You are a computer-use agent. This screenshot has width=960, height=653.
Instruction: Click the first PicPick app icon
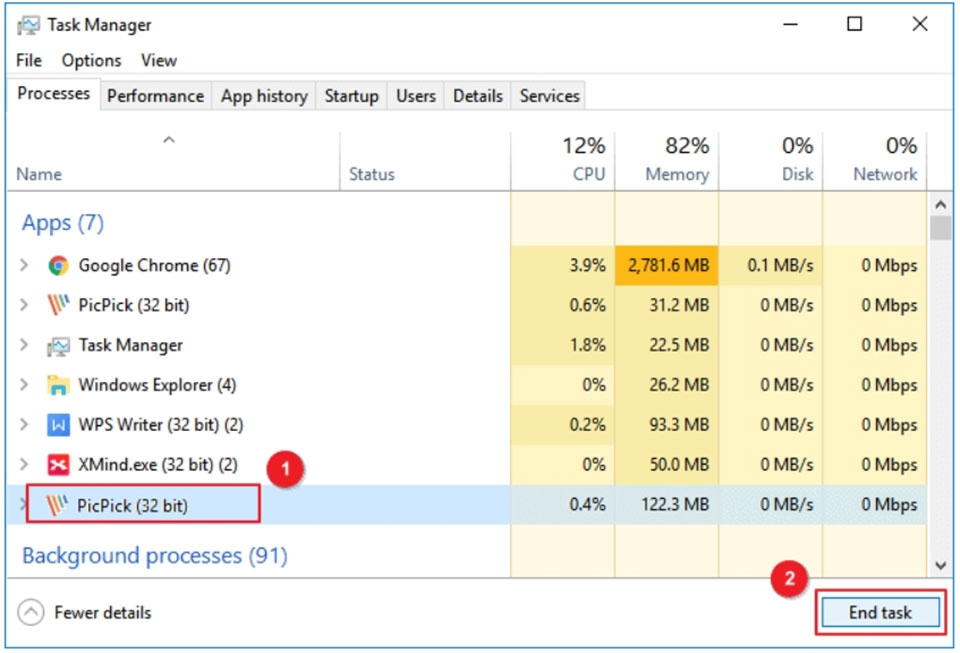click(58, 305)
